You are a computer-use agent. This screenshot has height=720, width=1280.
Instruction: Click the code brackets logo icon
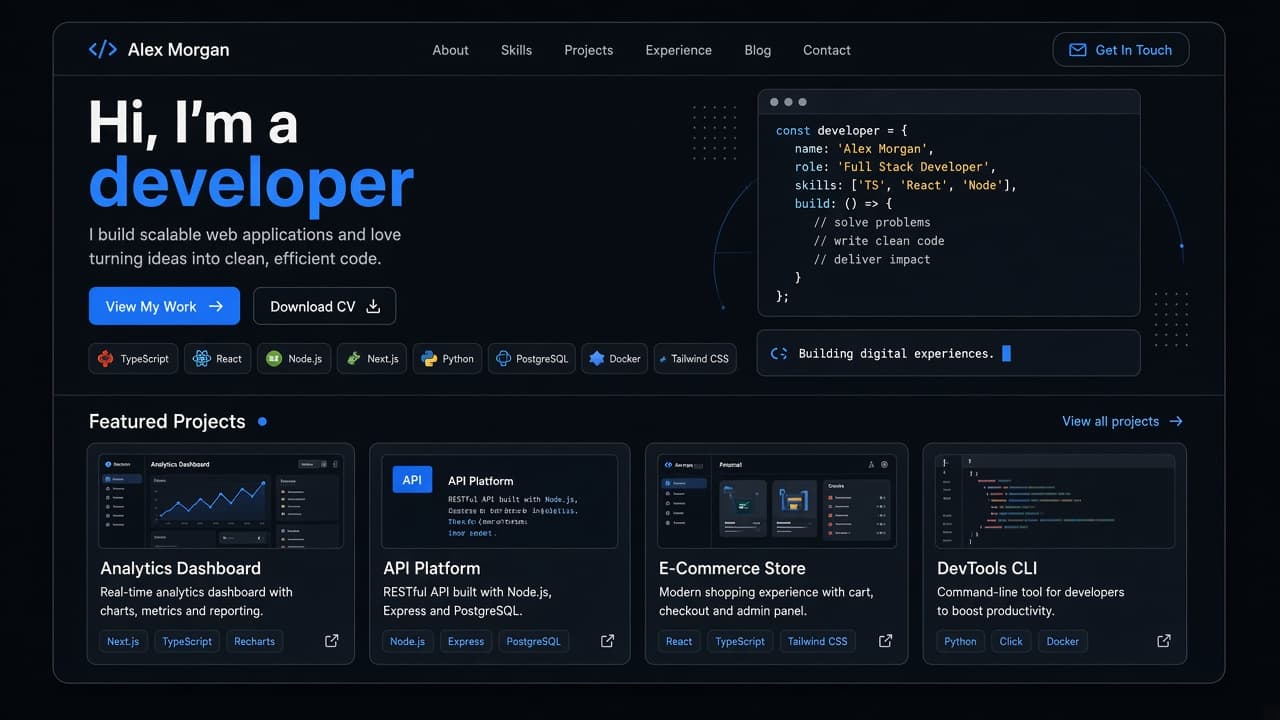pyautogui.click(x=103, y=50)
